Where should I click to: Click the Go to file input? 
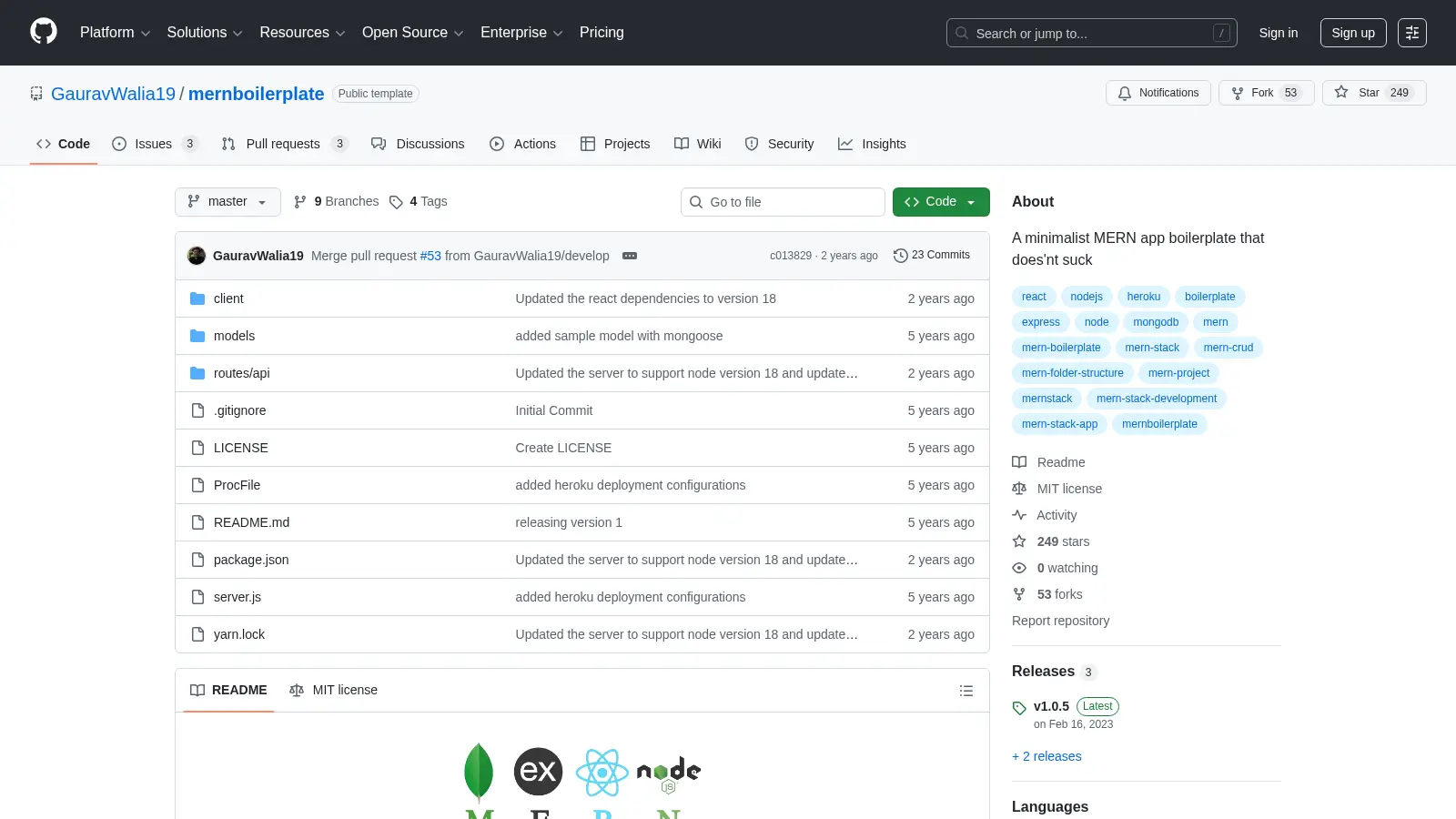tap(783, 202)
